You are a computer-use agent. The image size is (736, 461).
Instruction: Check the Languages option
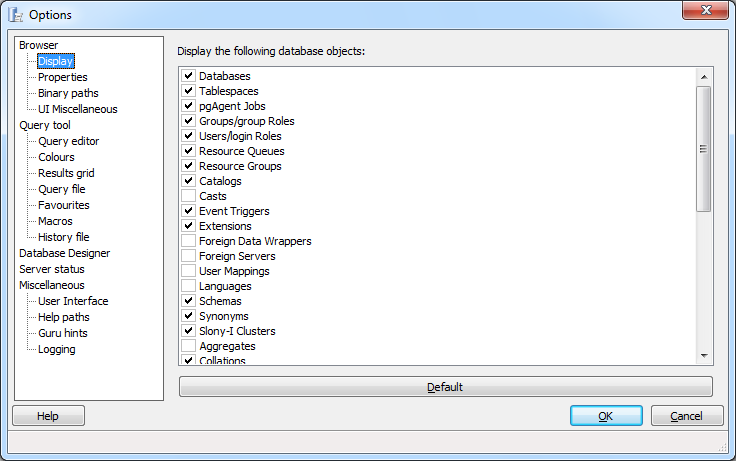(188, 286)
